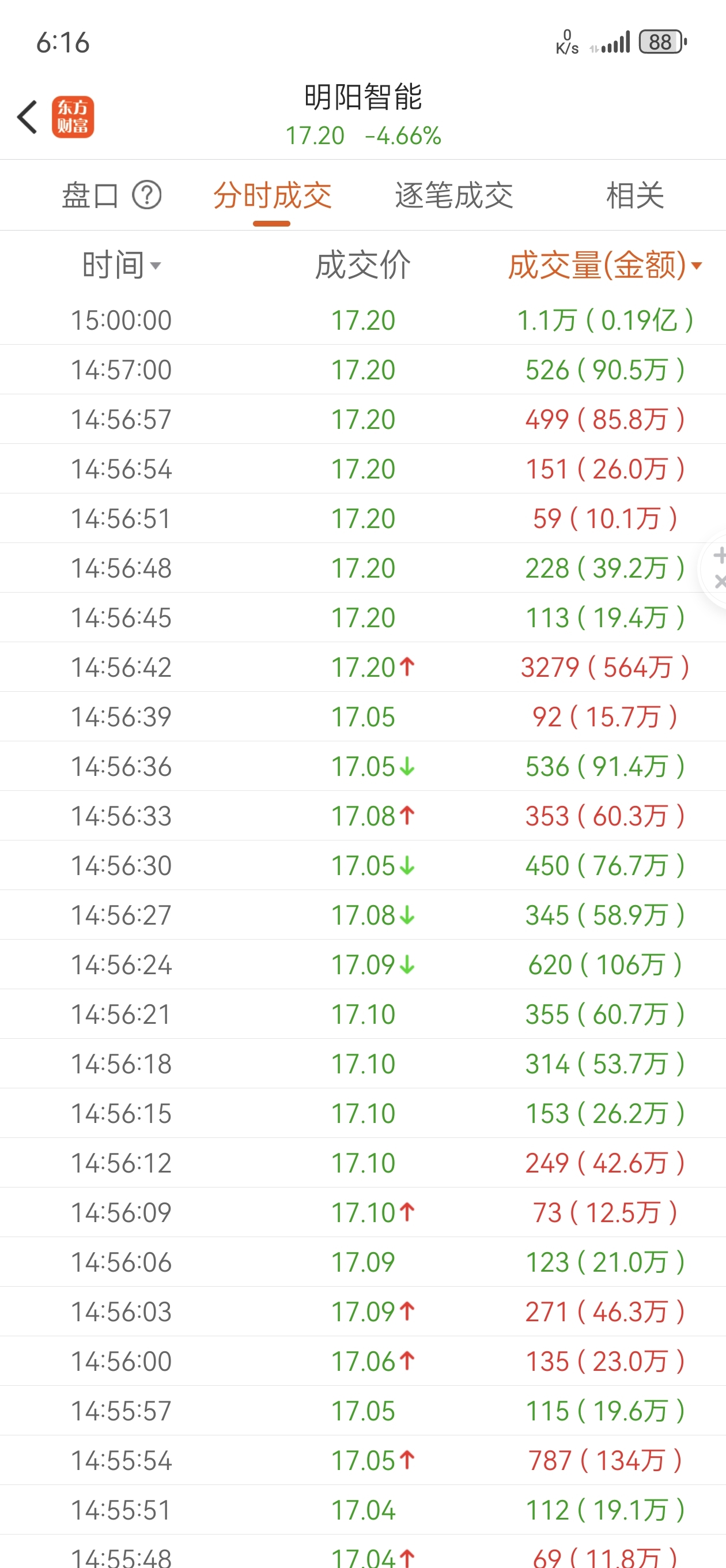This screenshot has height=1568, width=726.
Task: Tap the question mark help icon beside 盘口
Action: click(147, 195)
